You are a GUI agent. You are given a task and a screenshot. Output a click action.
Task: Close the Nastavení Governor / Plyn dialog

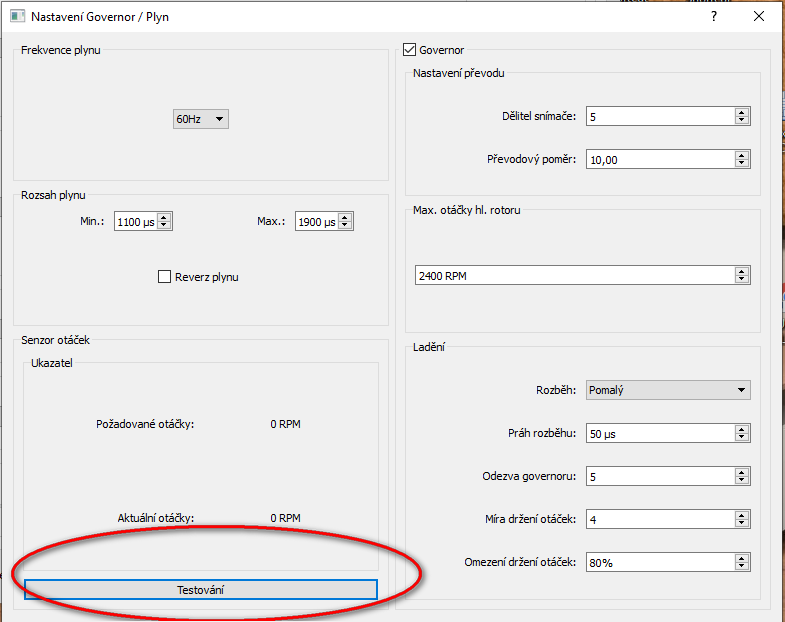click(x=759, y=17)
